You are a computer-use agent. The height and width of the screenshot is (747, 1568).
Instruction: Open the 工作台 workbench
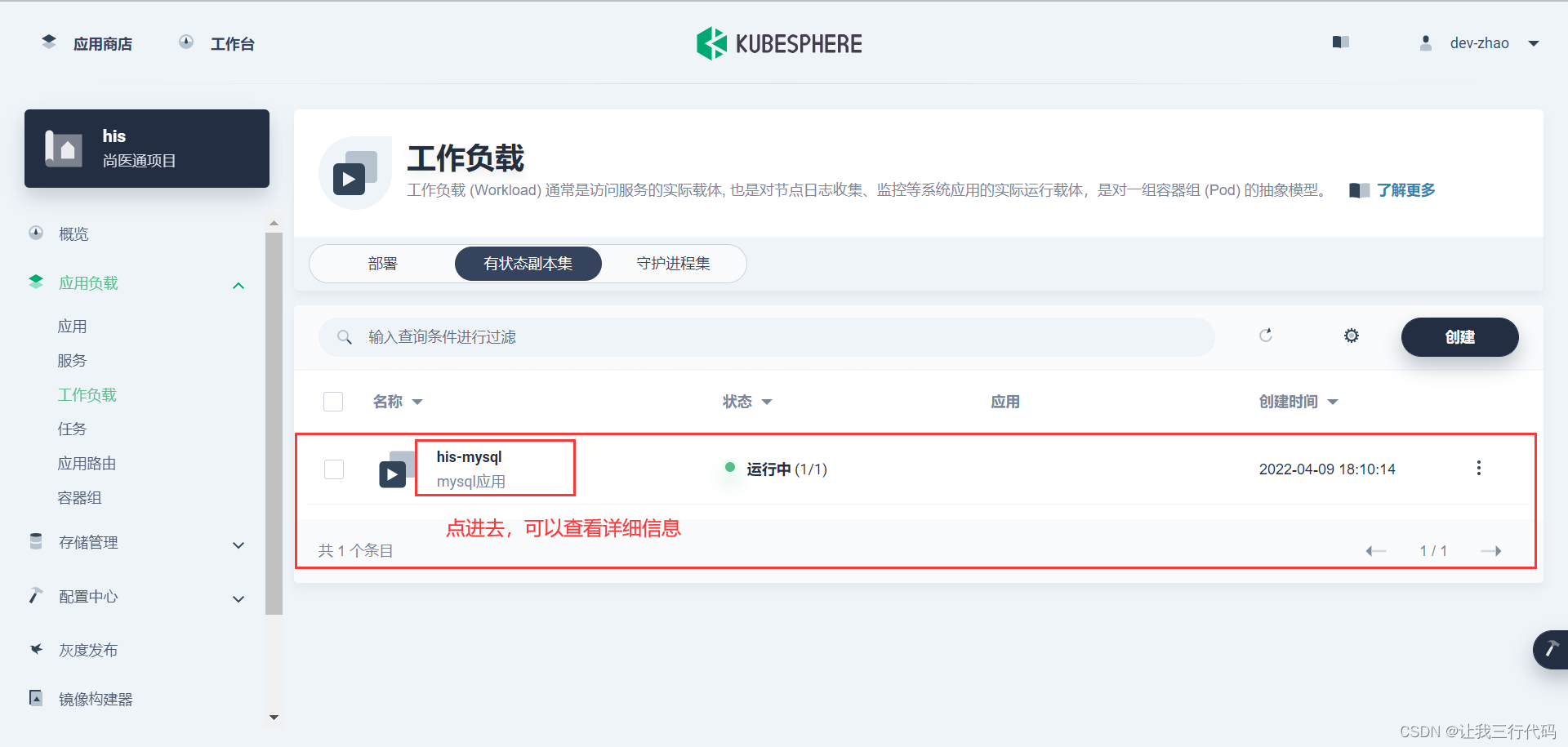216,43
